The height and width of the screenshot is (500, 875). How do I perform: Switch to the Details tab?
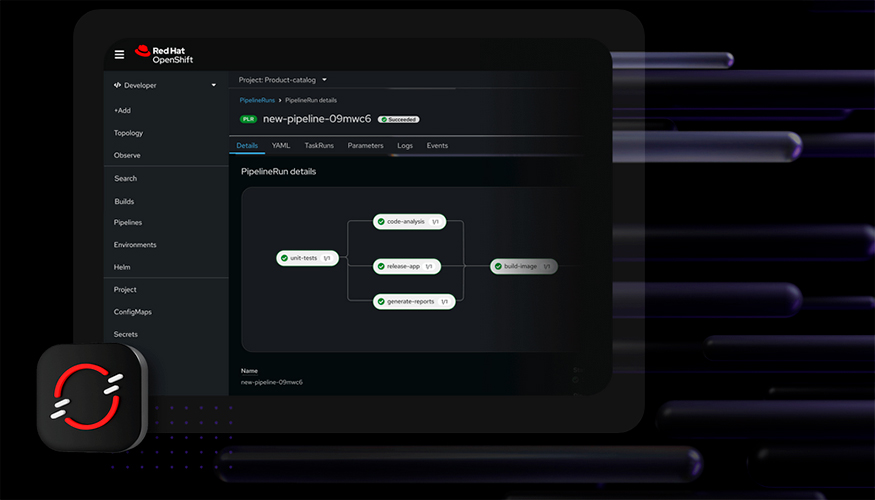247,146
